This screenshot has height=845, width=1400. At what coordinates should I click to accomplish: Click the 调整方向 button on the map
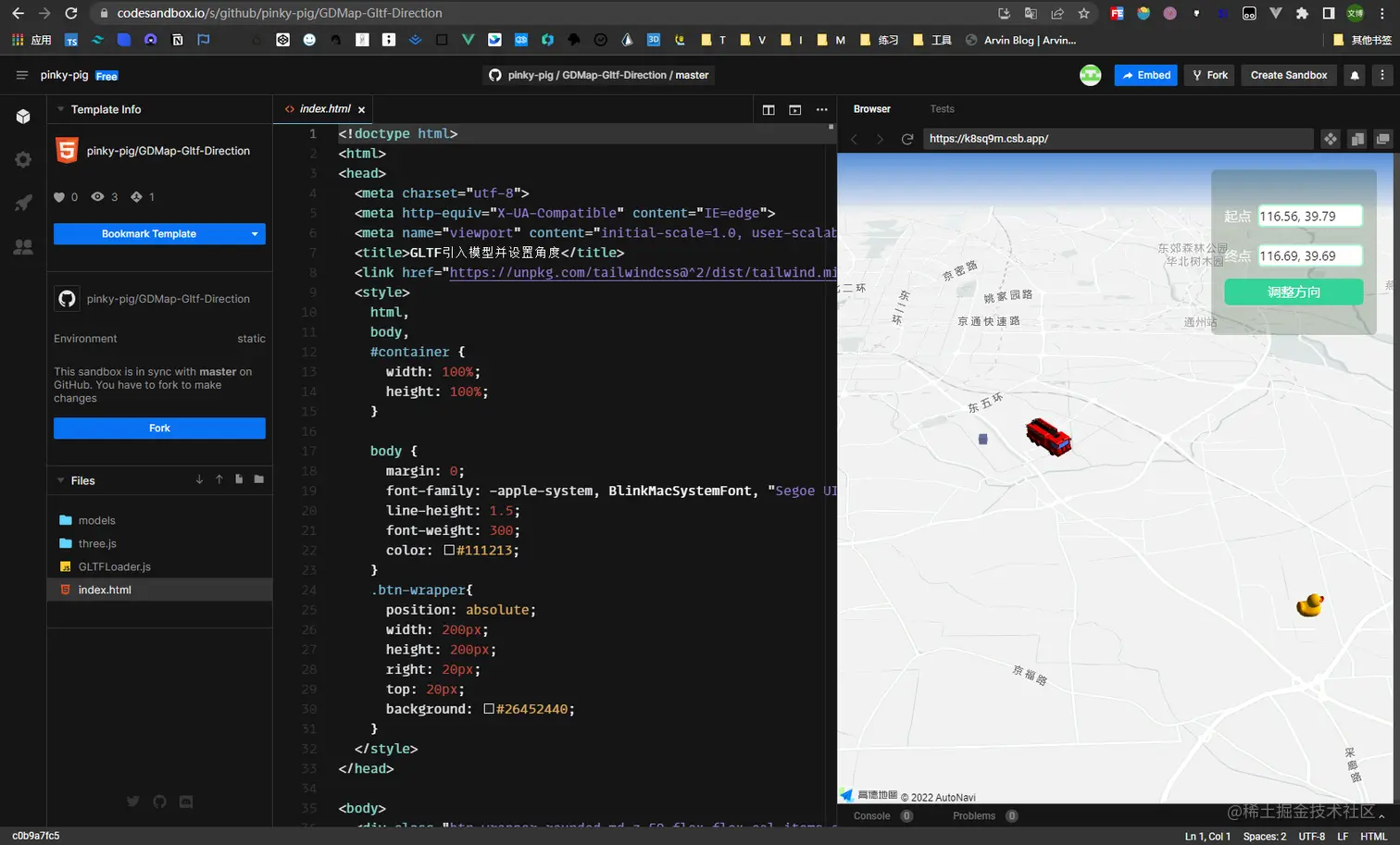pyautogui.click(x=1293, y=292)
